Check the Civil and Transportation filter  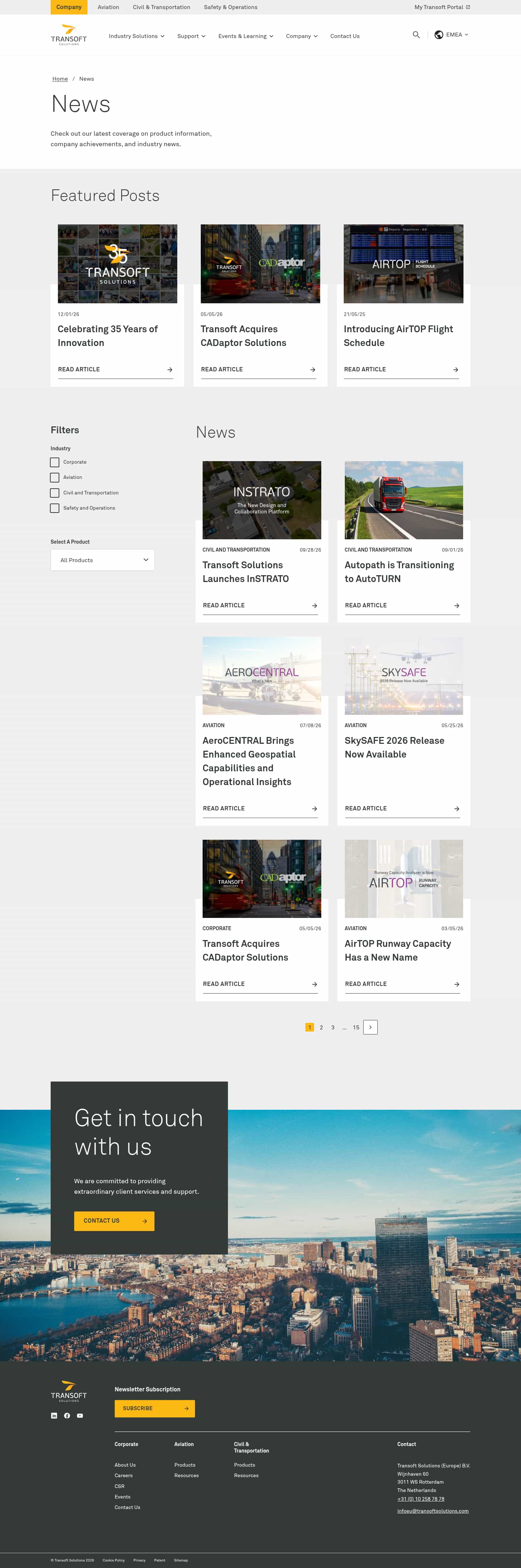[55, 492]
